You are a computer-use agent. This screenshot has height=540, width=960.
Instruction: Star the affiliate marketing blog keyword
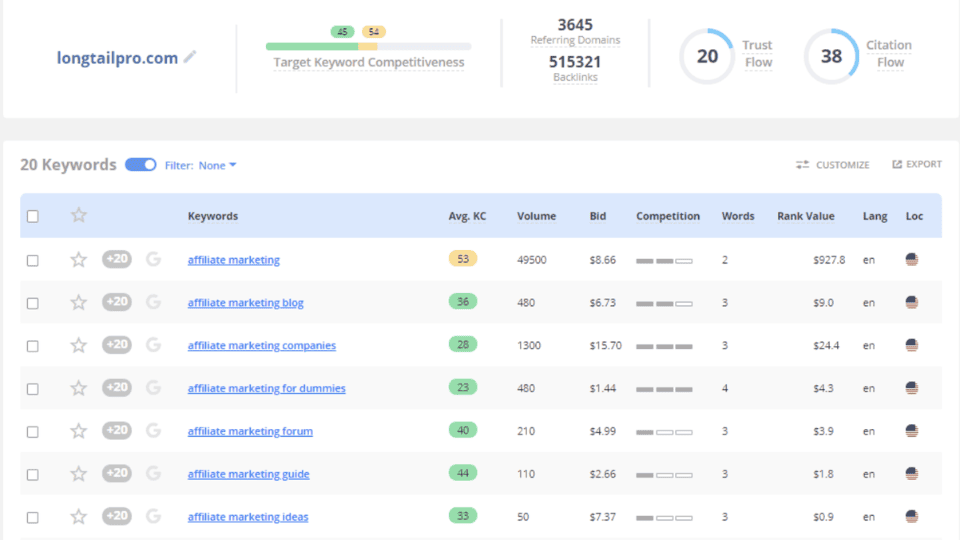pos(78,302)
